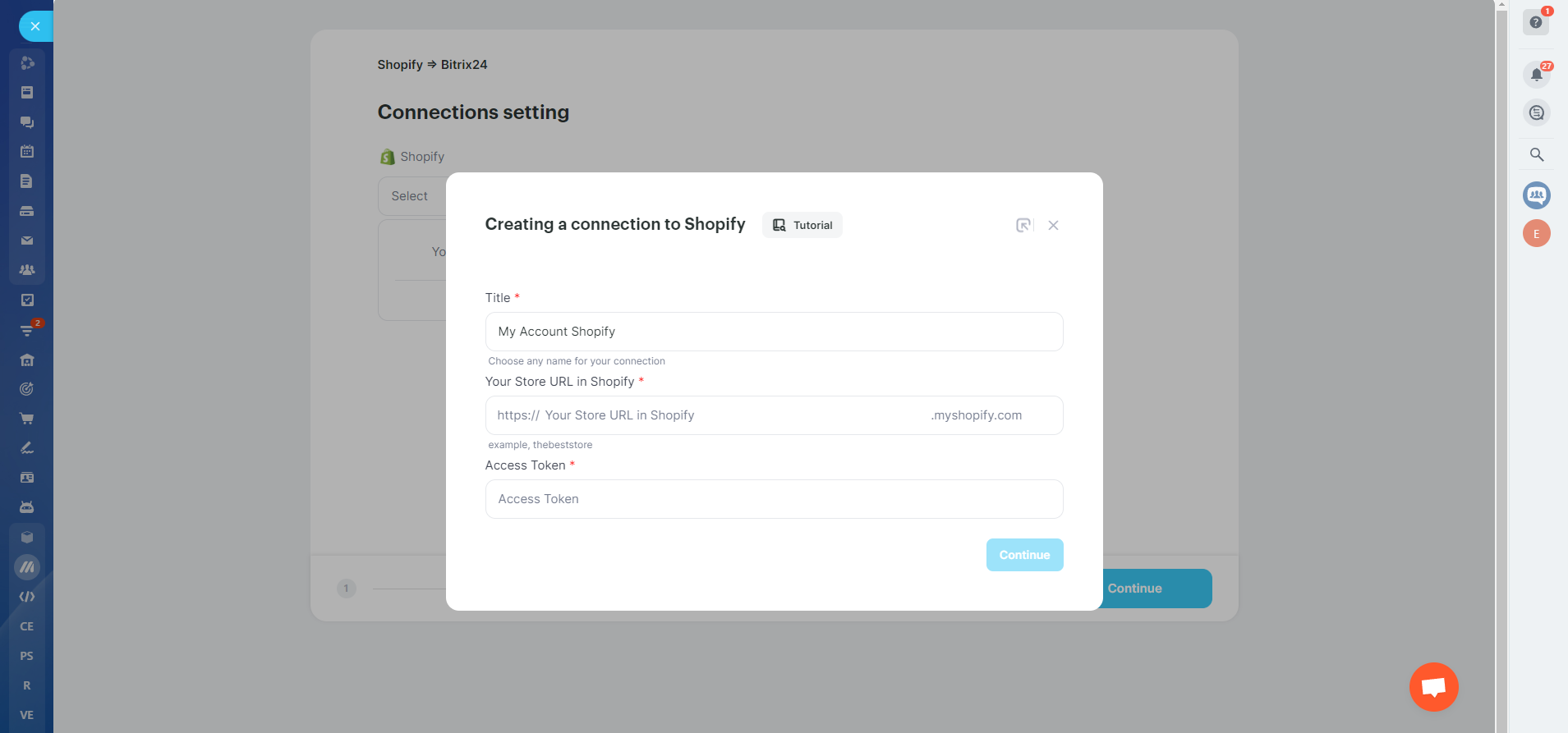Click the Access Token input field

(x=774, y=499)
